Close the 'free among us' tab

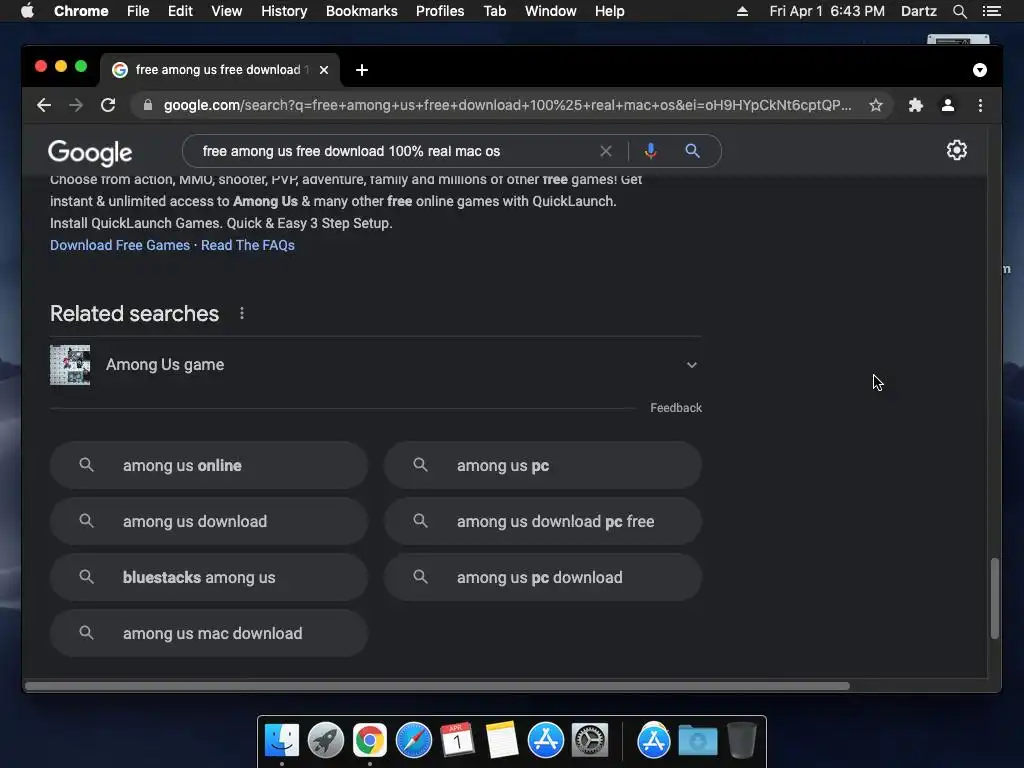pos(324,70)
